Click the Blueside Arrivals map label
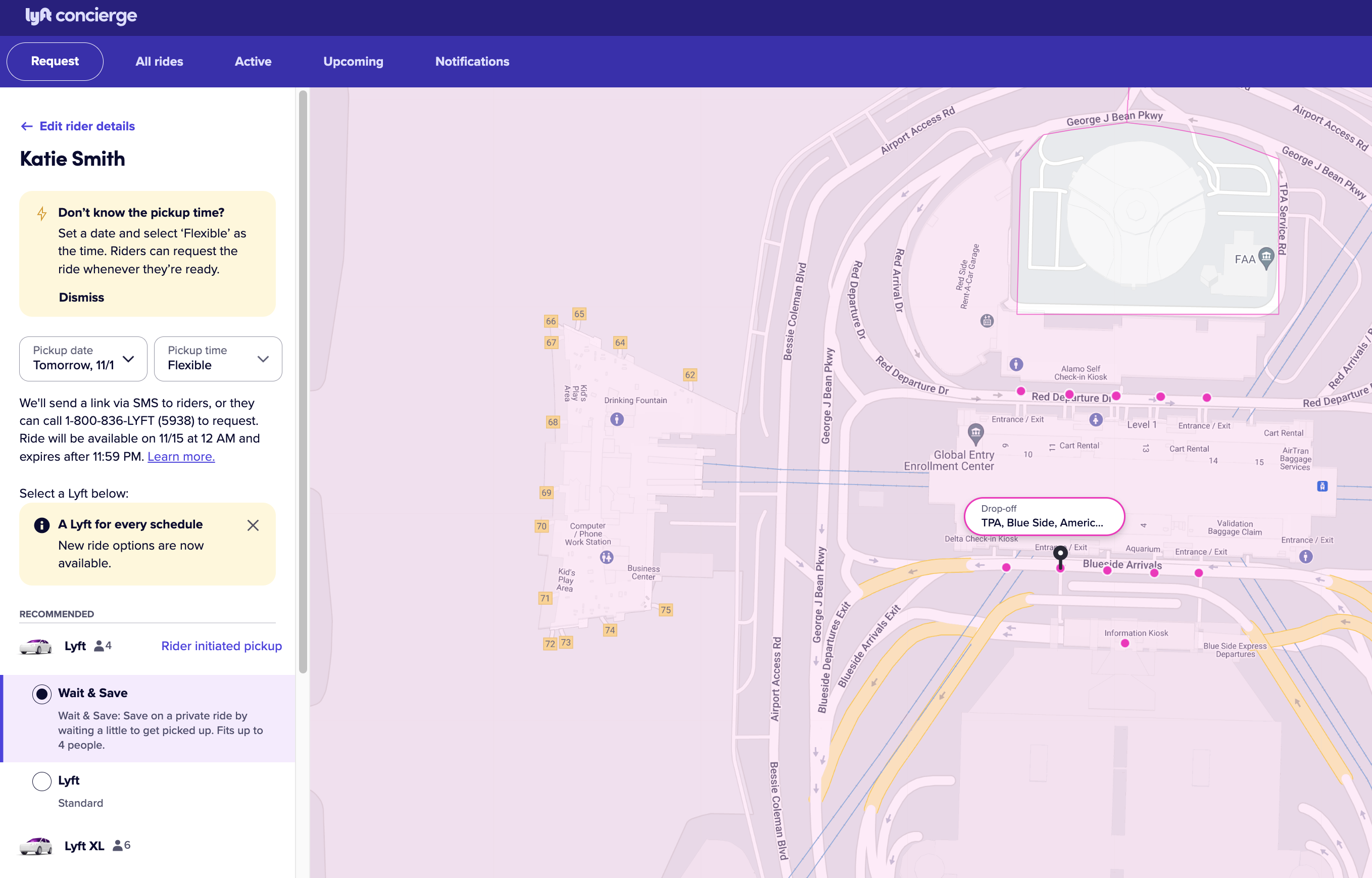The height and width of the screenshot is (878, 1372). 1122,564
